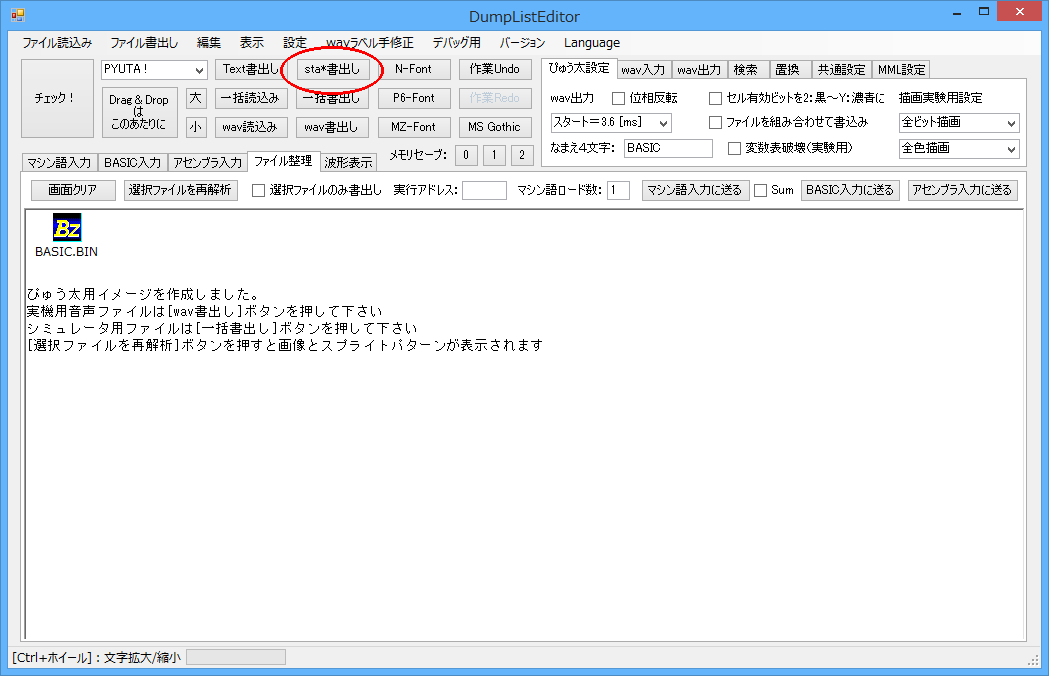Screen dimensions: 1049x676
Task: Click the 一括書出し button
Action: 332,98
